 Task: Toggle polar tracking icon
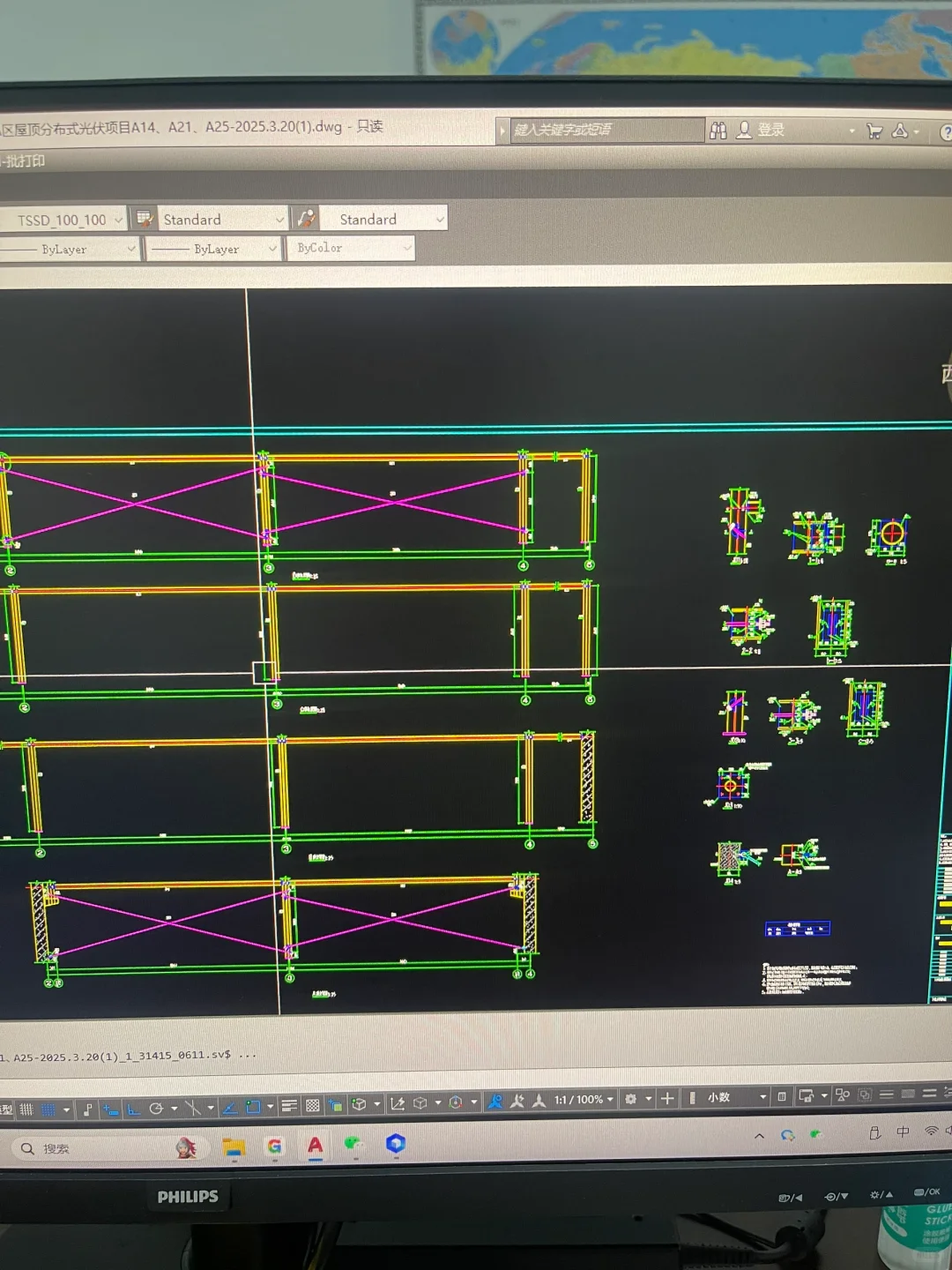click(156, 1108)
